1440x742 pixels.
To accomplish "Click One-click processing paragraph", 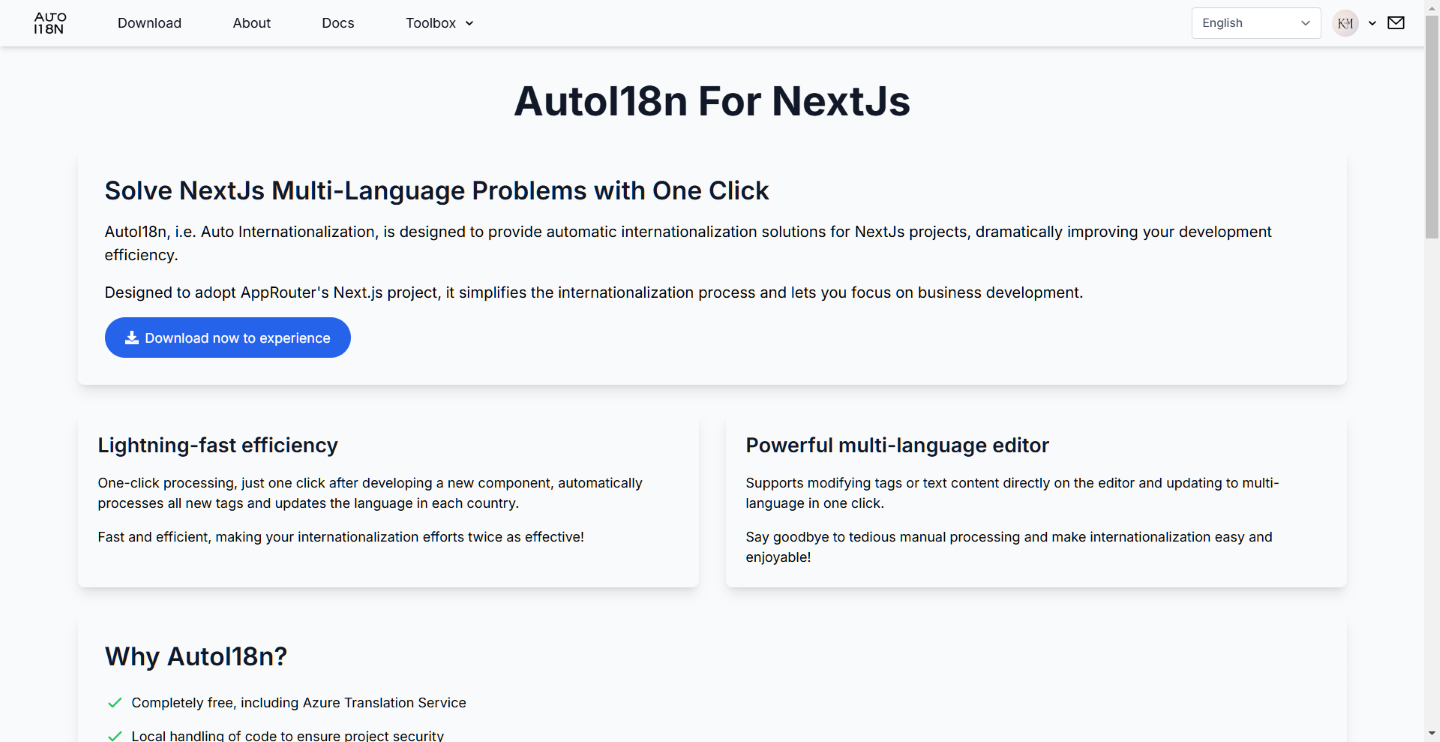I will point(370,493).
